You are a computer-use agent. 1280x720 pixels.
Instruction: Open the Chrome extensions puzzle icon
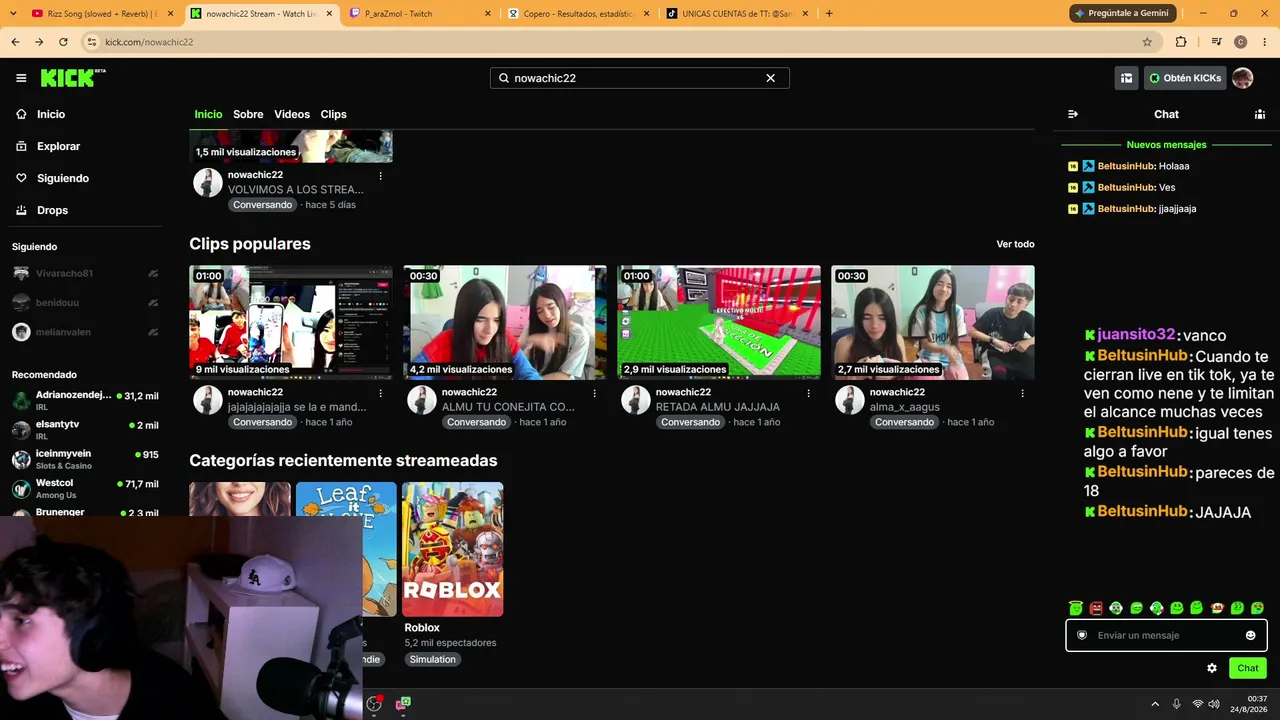click(1181, 42)
